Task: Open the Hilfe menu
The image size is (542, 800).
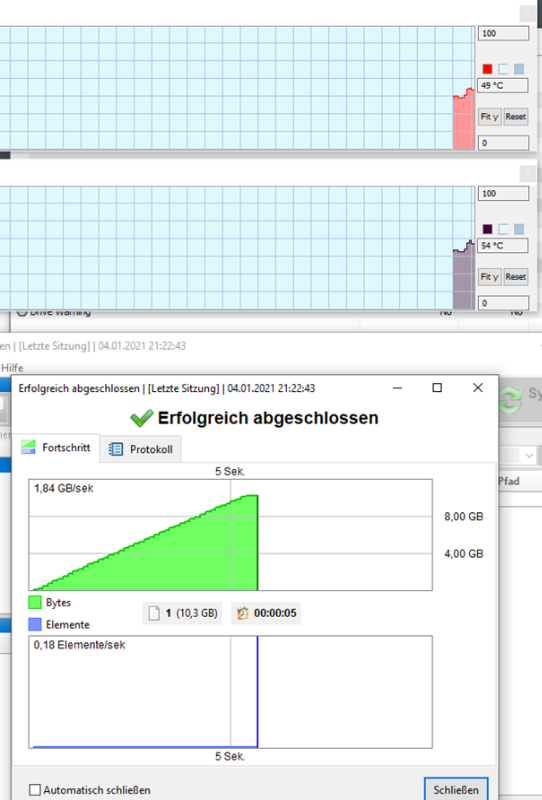Action: pos(12,367)
